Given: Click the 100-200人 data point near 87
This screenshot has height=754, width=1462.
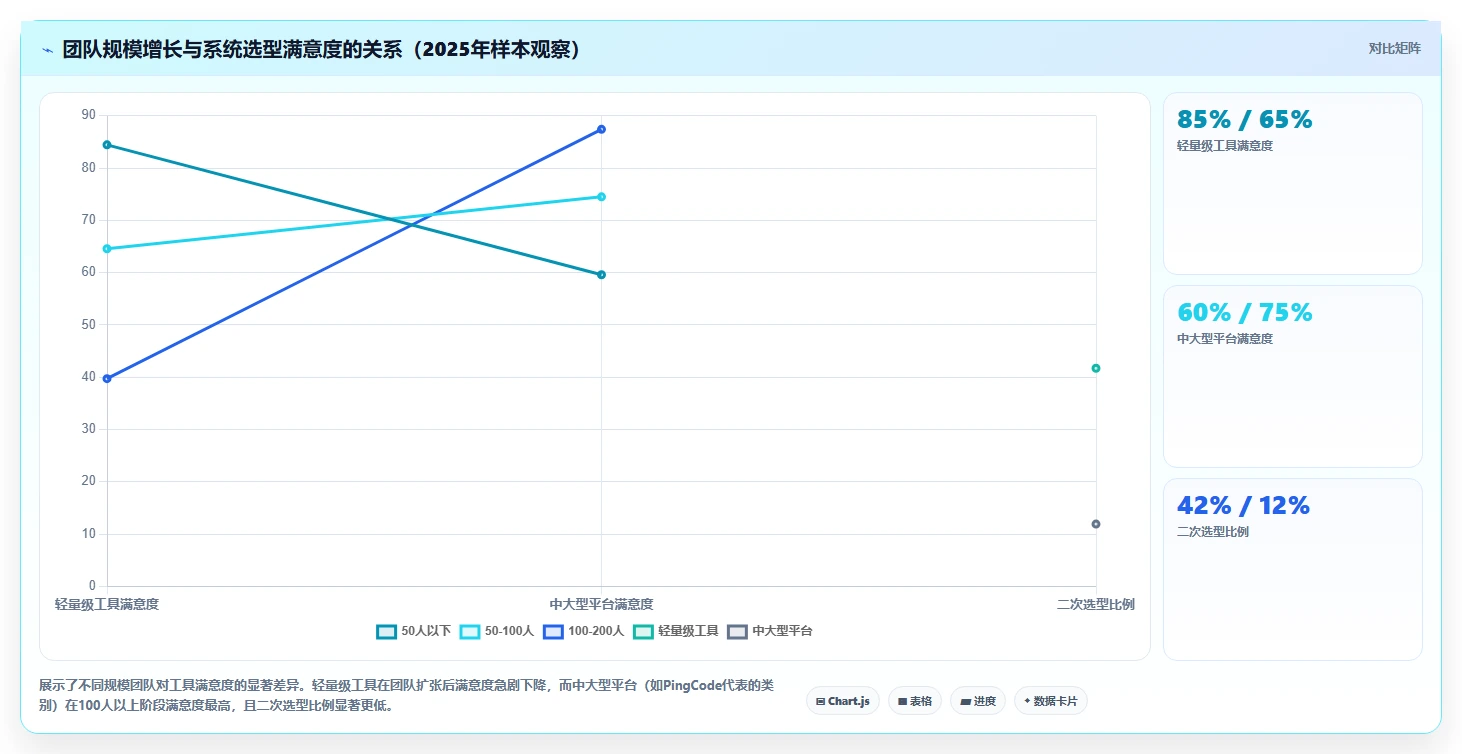Looking at the screenshot, I should coord(601,129).
